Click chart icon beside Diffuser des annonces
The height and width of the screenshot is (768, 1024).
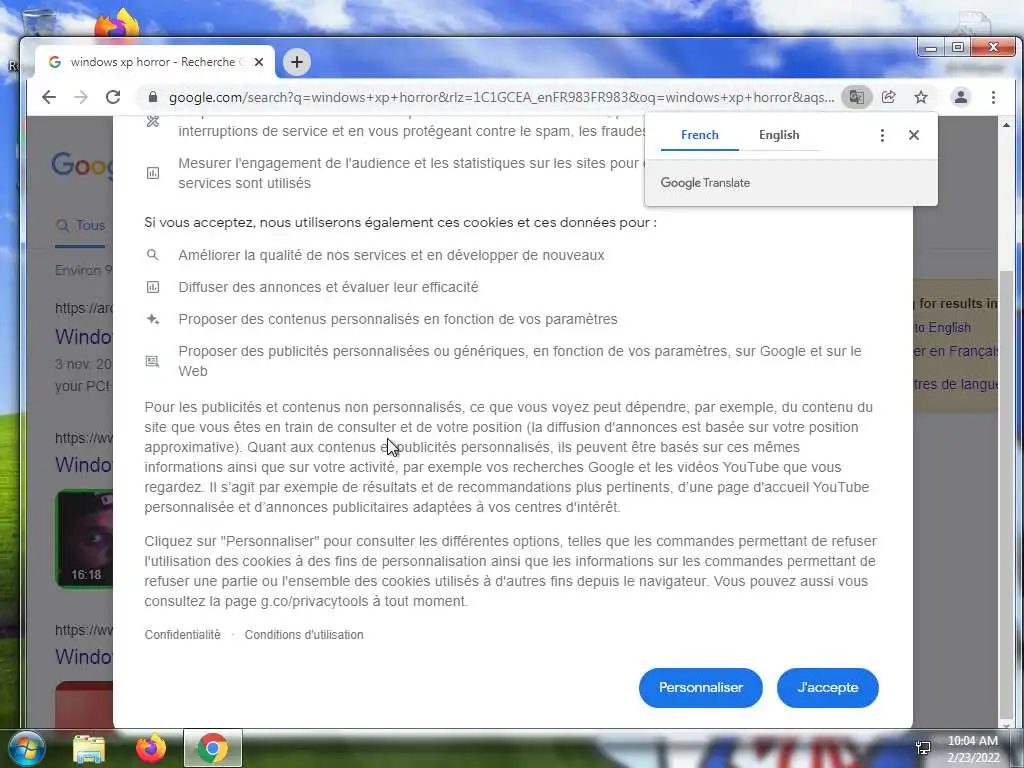153,287
